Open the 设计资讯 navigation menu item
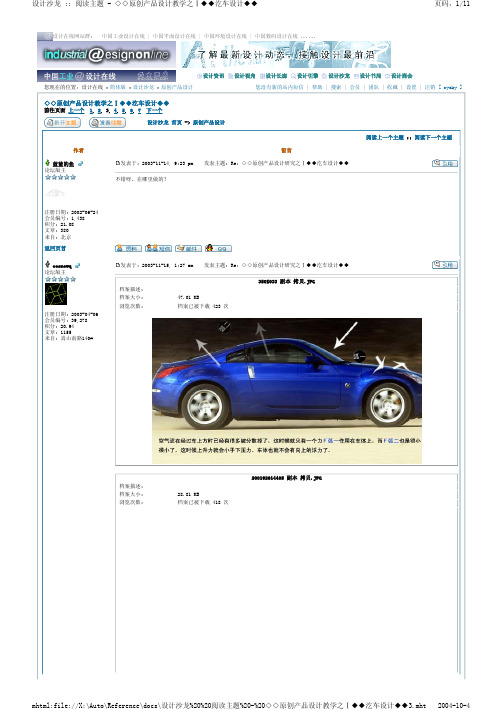Viewport: 503px width, 711px height. pos(211,76)
